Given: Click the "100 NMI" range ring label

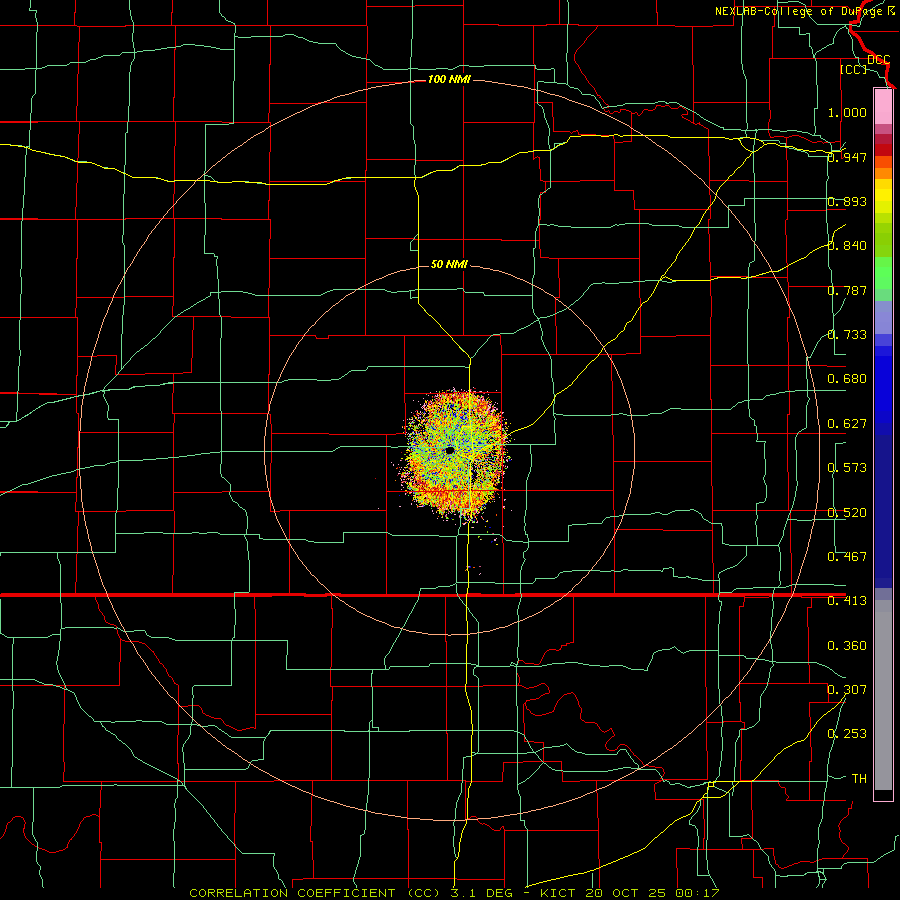Looking at the screenshot, I should click(x=449, y=79).
